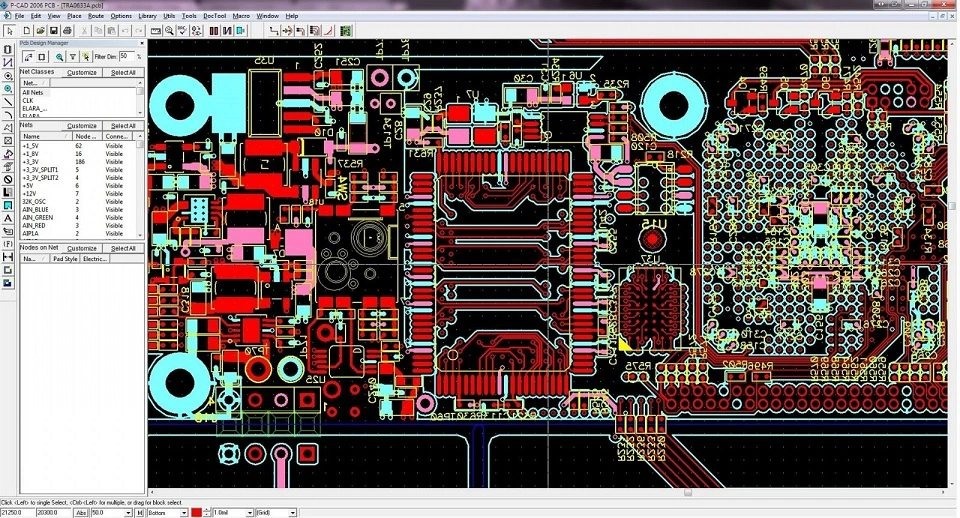Click the zoom icon in Design Manager

(x=59, y=57)
